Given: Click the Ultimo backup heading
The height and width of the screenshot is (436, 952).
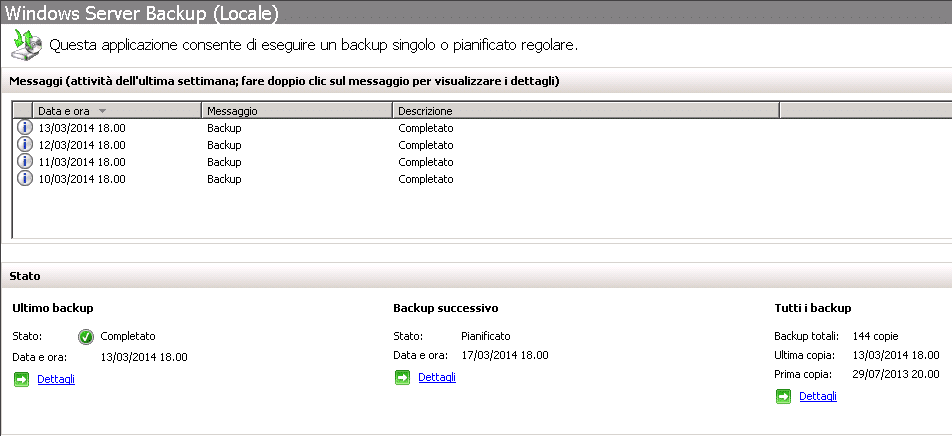Looking at the screenshot, I should point(53,308).
